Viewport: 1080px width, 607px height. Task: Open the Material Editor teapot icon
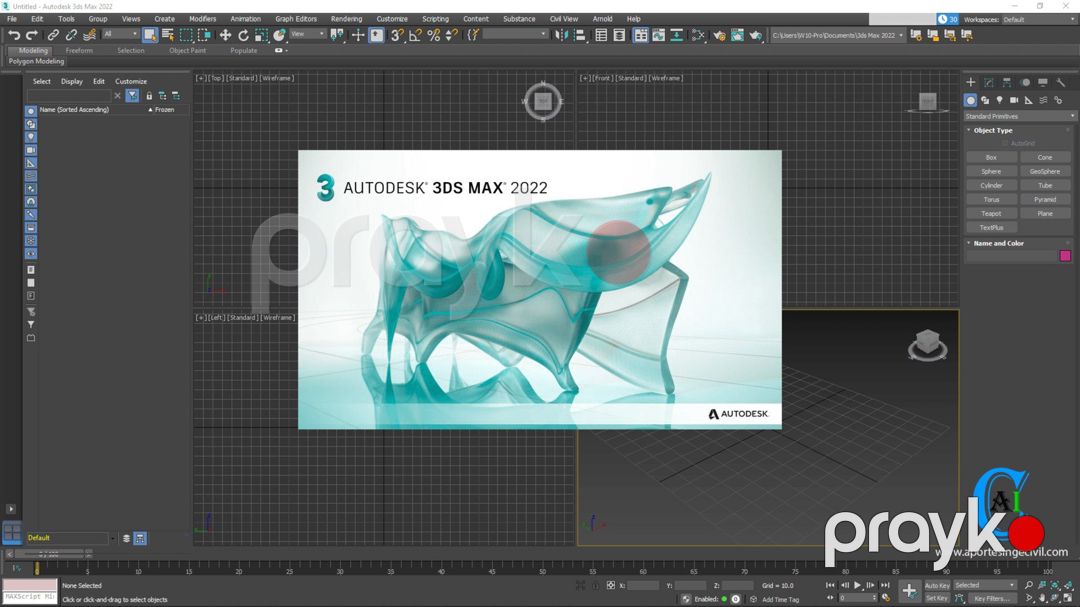click(698, 35)
